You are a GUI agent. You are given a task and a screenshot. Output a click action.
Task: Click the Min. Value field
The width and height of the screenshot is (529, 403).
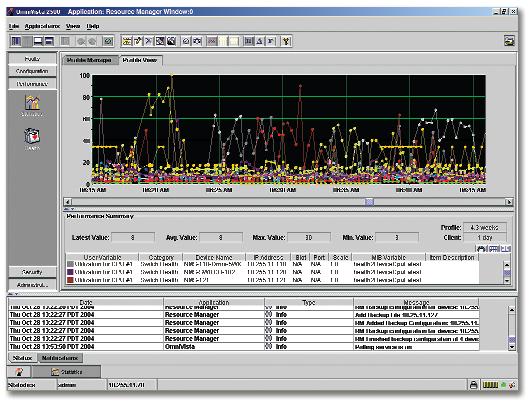click(397, 237)
